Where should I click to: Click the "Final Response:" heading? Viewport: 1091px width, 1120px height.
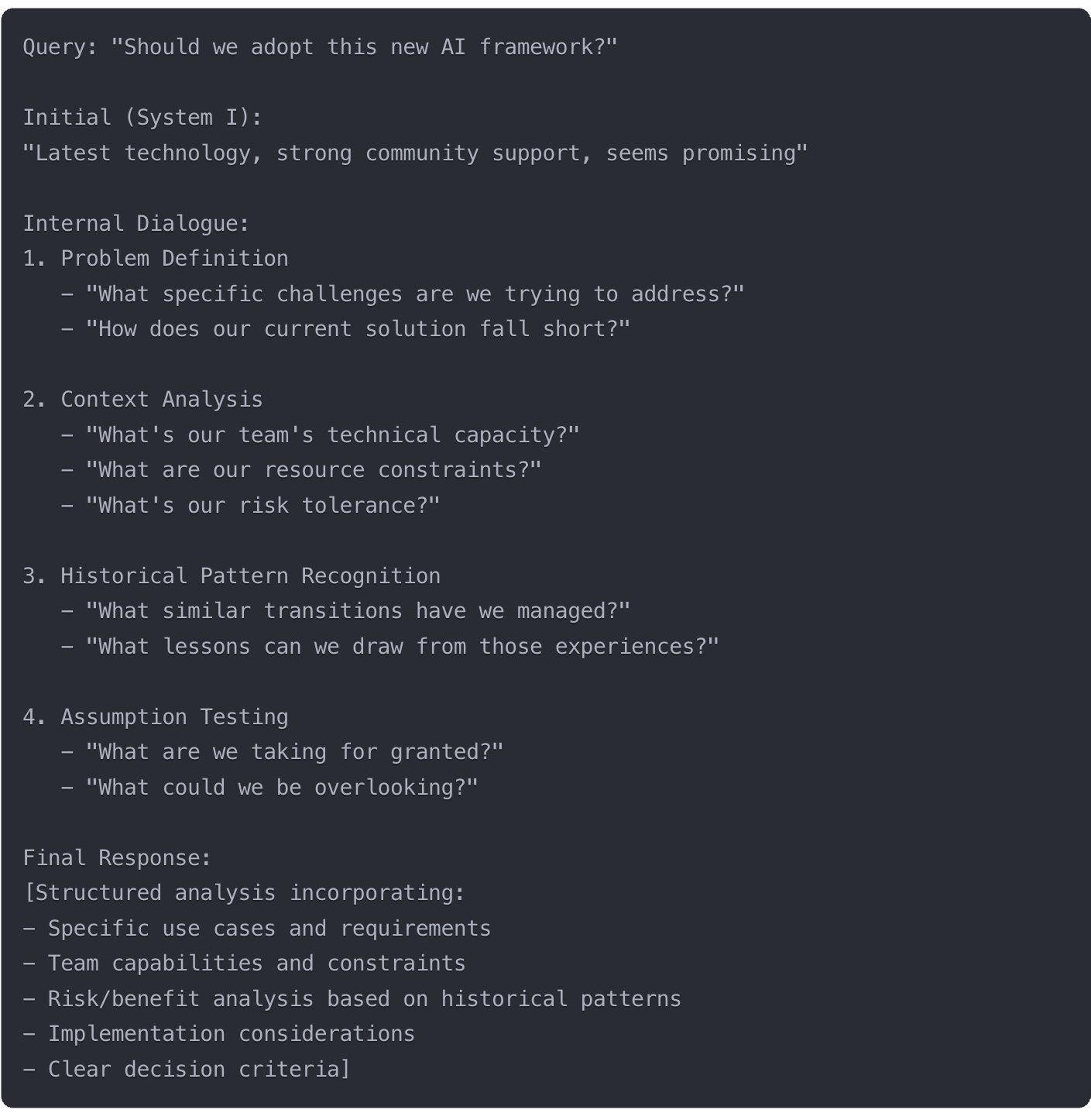click(x=117, y=858)
